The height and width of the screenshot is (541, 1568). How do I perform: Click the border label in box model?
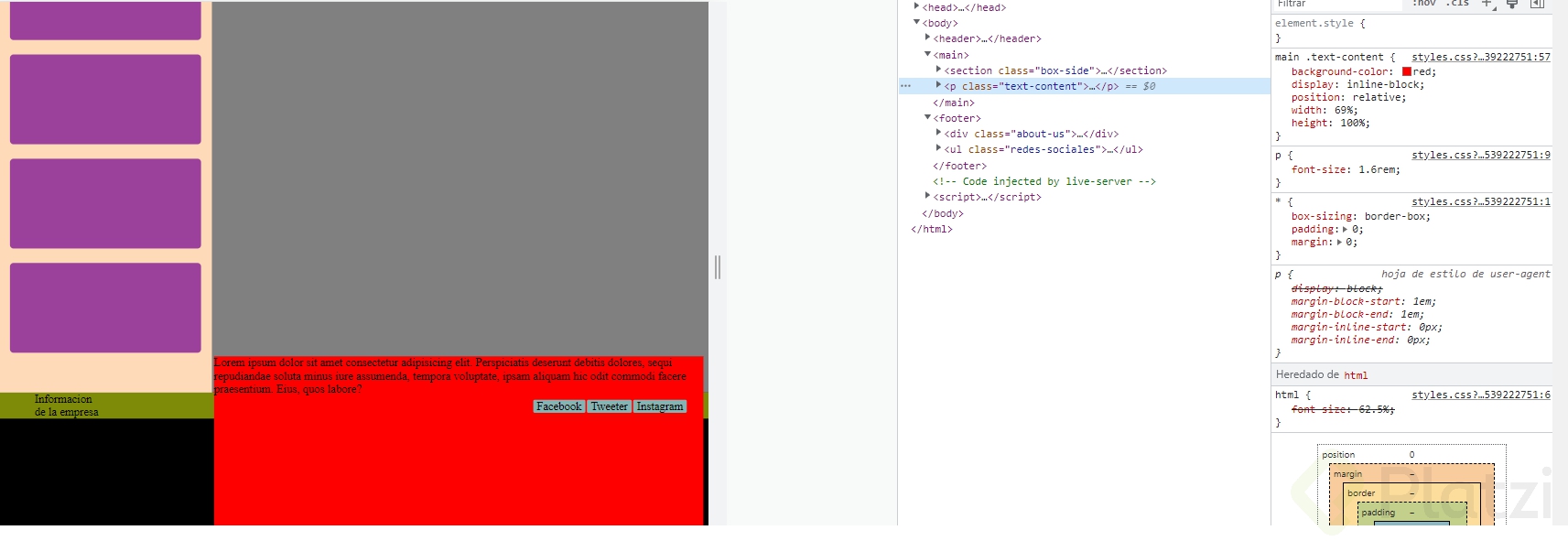point(1361,493)
